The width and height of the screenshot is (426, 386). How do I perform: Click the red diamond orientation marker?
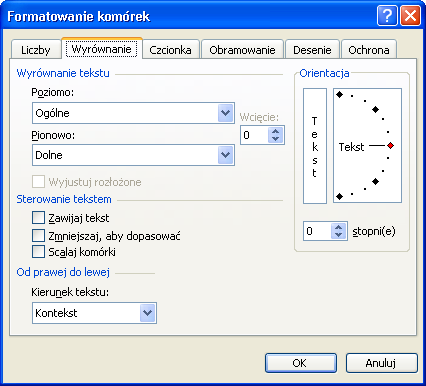tap(391, 146)
